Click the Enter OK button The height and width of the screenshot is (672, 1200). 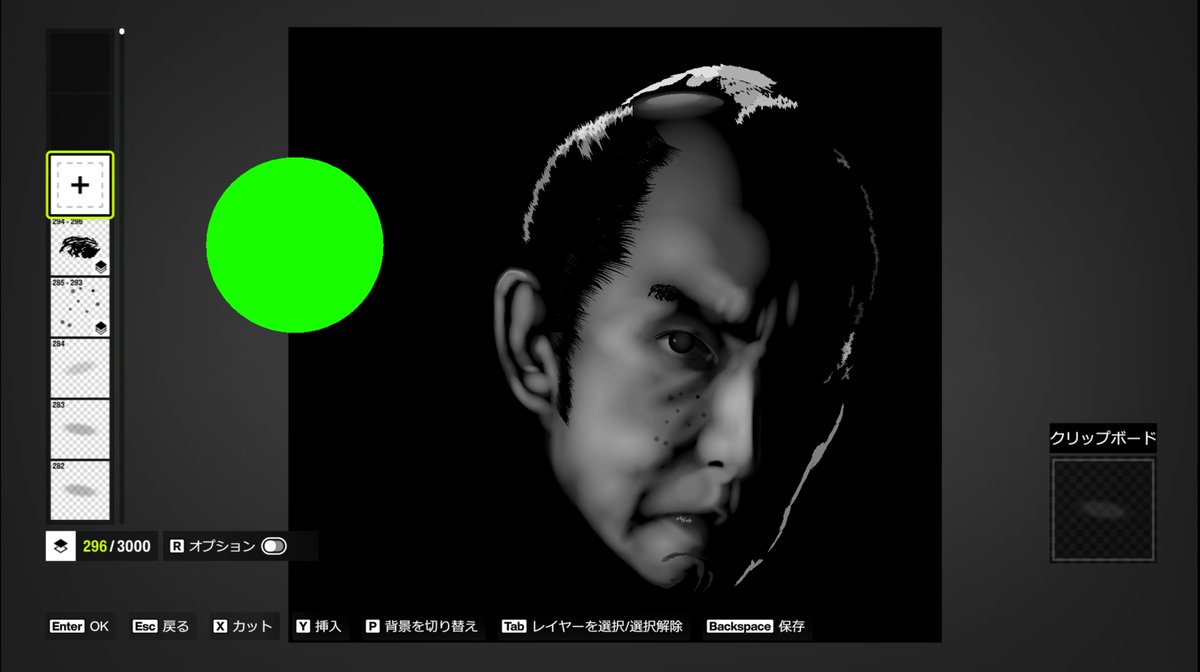pyautogui.click(x=79, y=627)
